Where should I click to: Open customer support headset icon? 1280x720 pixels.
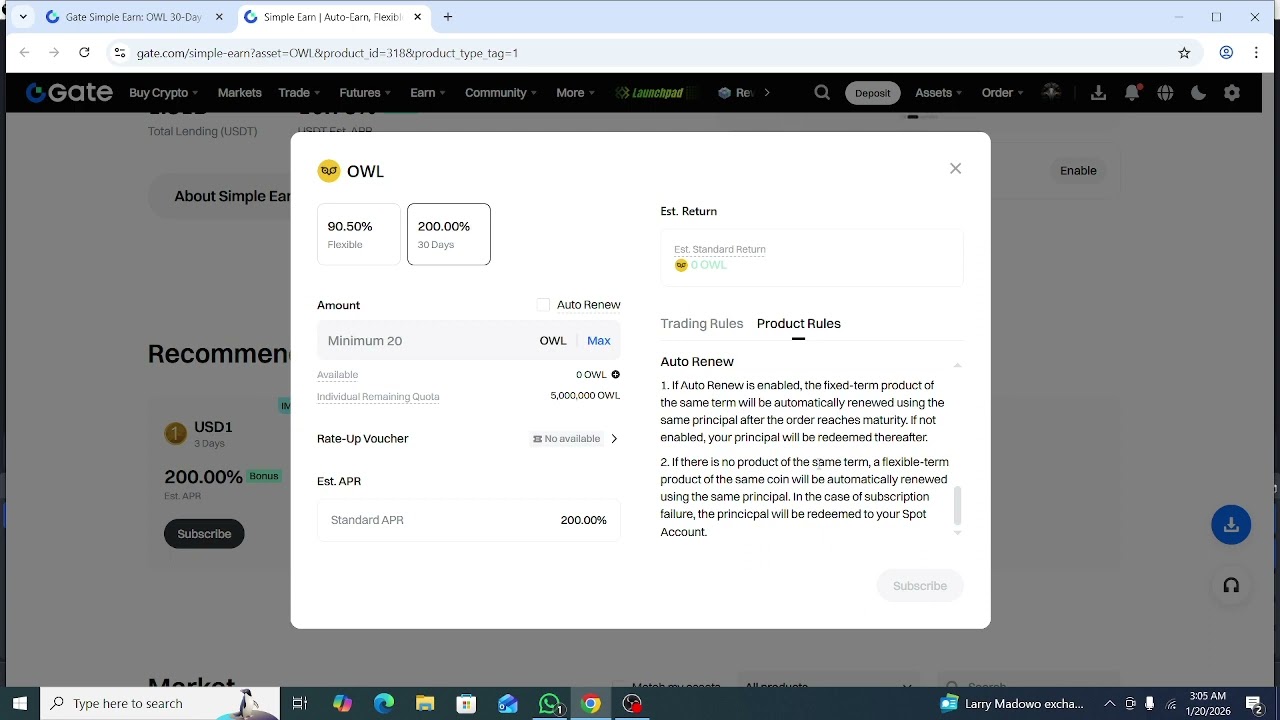click(x=1231, y=586)
